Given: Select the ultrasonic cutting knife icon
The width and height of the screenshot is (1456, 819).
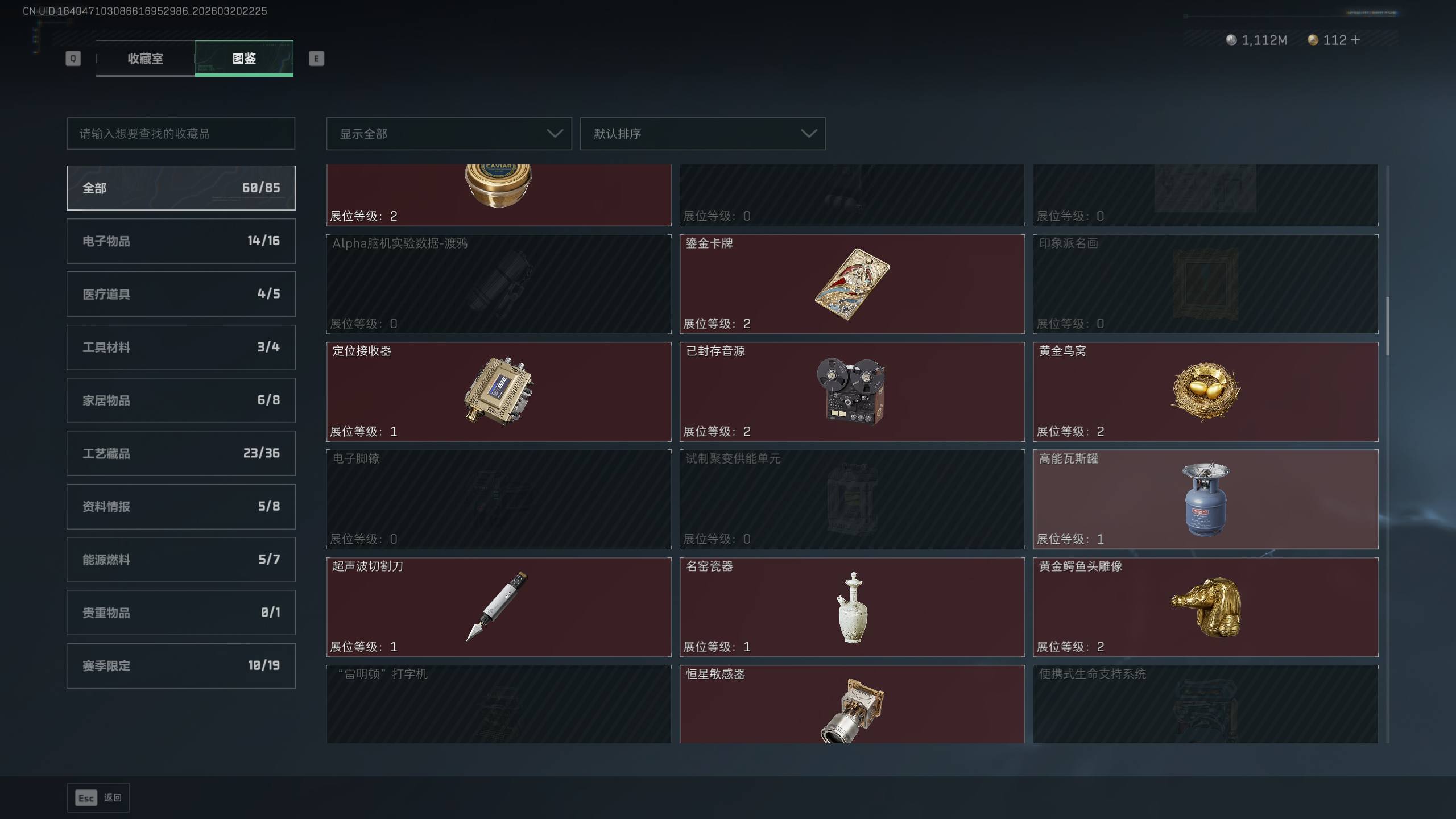Looking at the screenshot, I should click(x=498, y=606).
